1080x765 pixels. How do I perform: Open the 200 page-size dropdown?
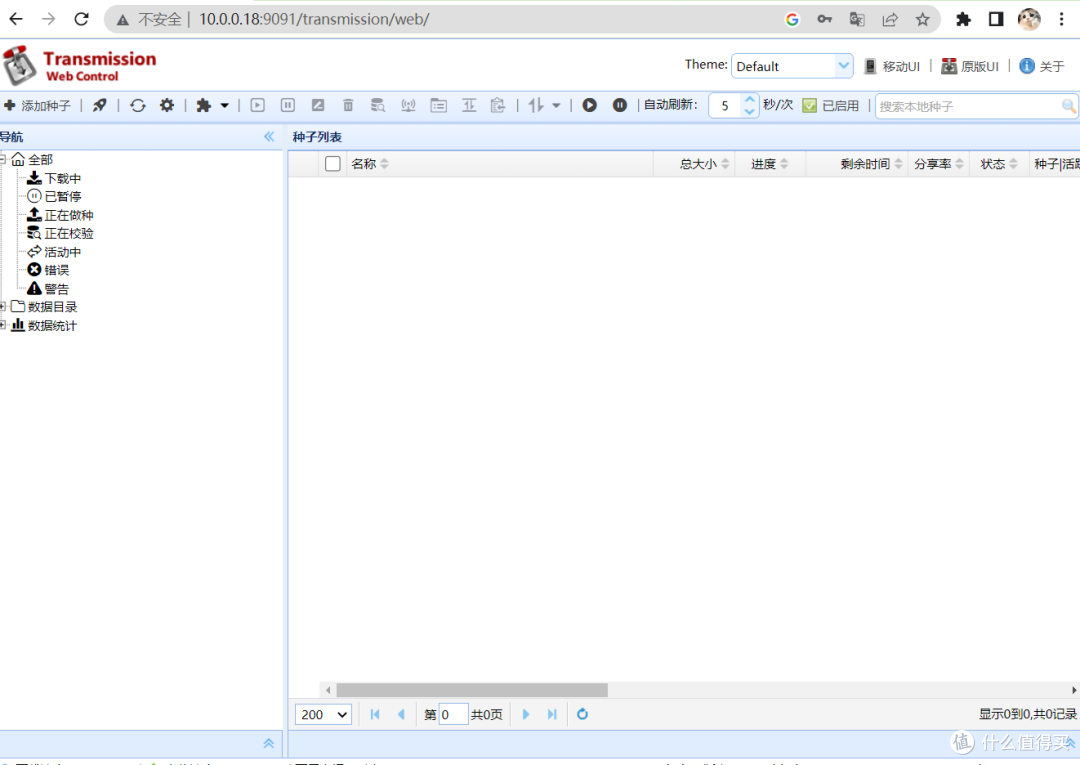322,714
